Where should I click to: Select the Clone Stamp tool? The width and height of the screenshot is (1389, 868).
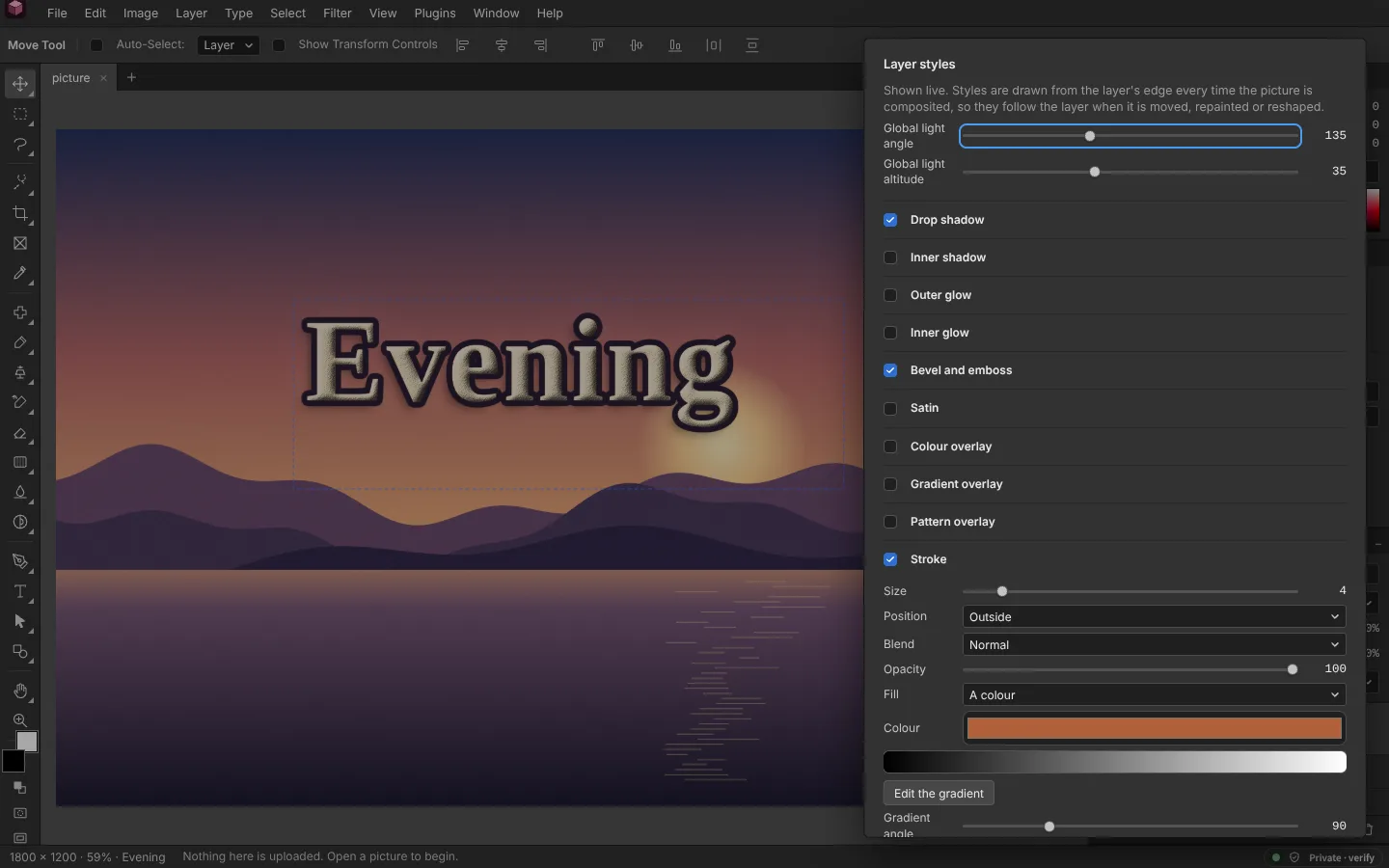[20, 373]
